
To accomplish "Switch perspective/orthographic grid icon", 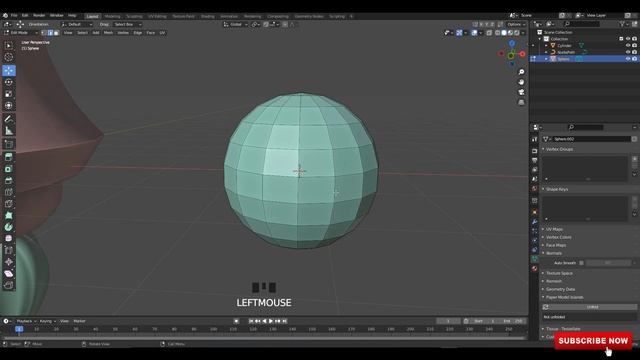I will point(521,102).
